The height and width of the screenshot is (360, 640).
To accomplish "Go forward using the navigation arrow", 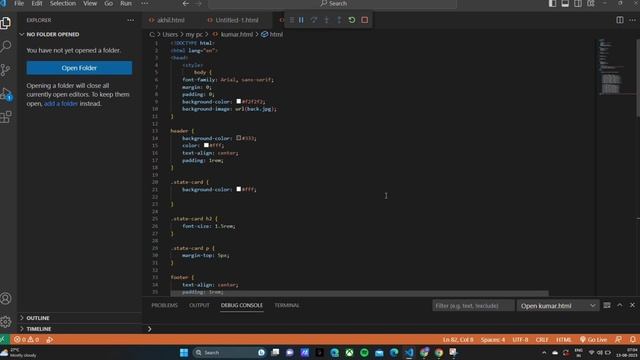I will coord(198,4).
